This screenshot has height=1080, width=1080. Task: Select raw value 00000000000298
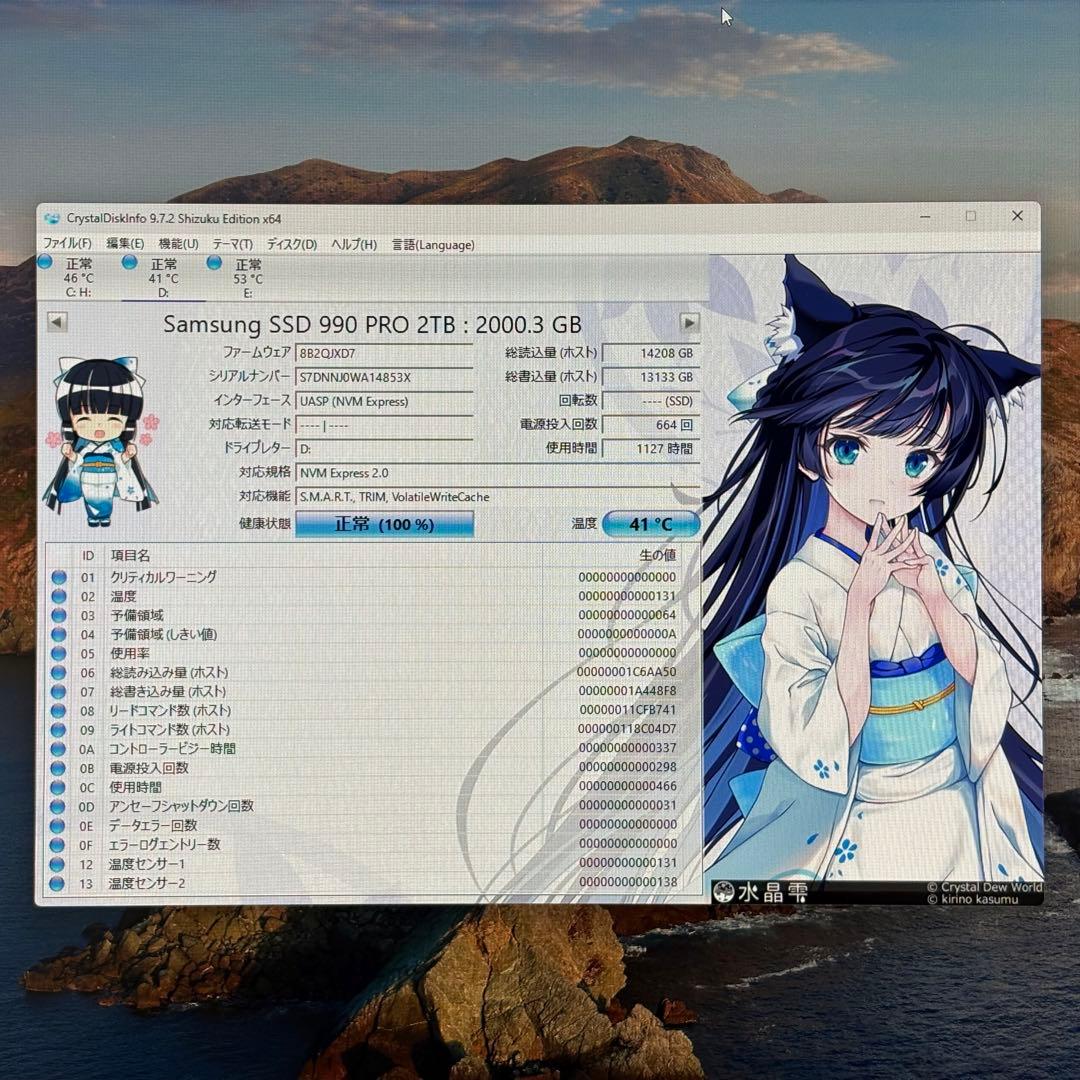click(627, 767)
